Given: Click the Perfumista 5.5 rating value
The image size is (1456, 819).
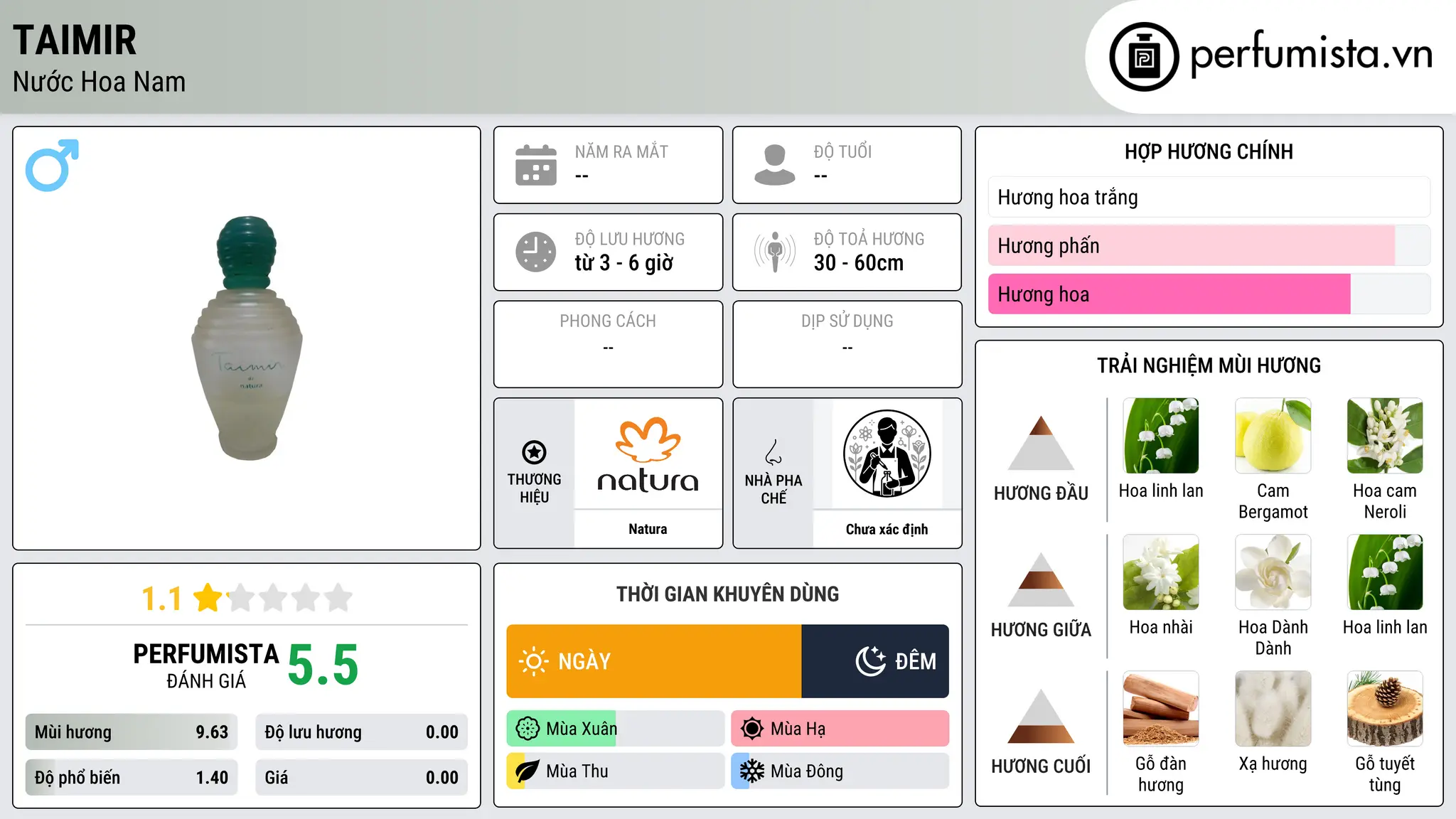Looking at the screenshot, I should click(323, 665).
